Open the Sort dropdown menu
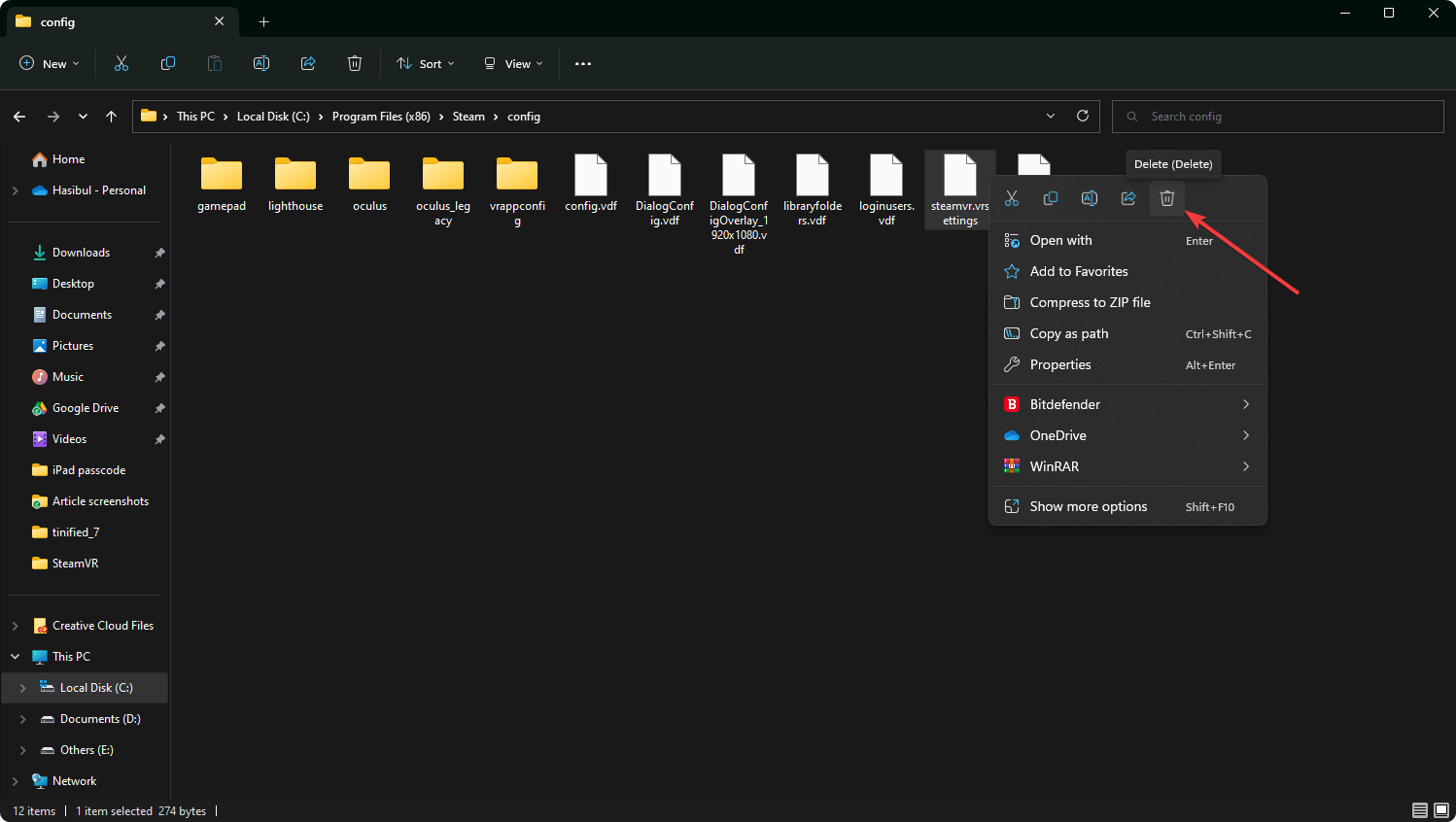Screen dimensions: 1456x822 pos(426,63)
